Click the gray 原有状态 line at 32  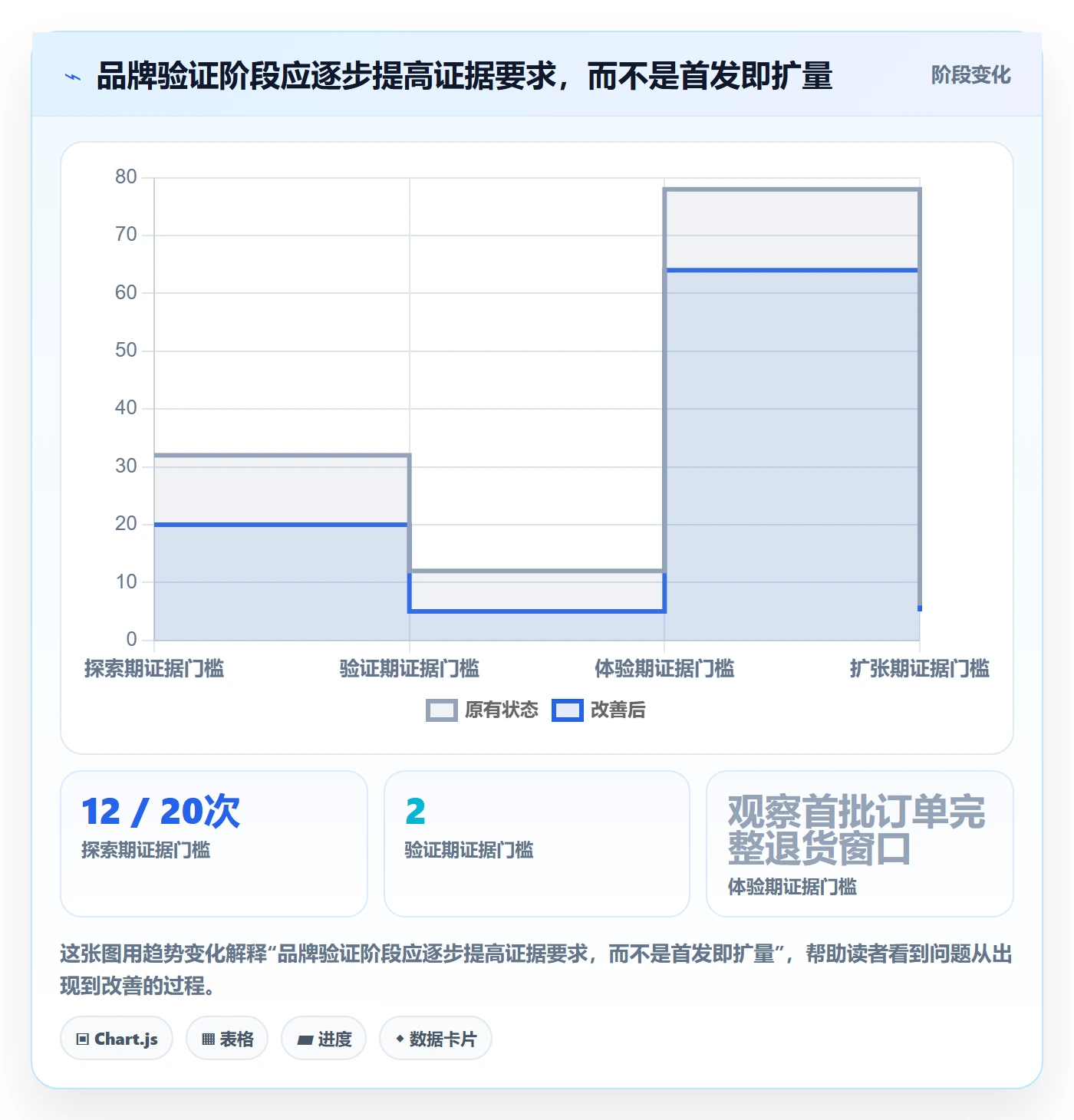(x=282, y=455)
